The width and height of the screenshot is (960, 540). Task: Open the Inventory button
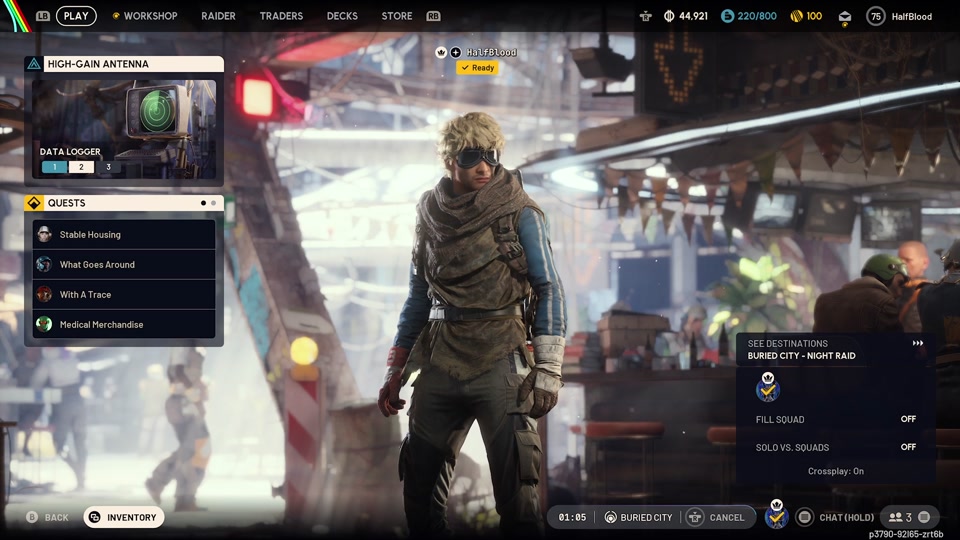(124, 517)
